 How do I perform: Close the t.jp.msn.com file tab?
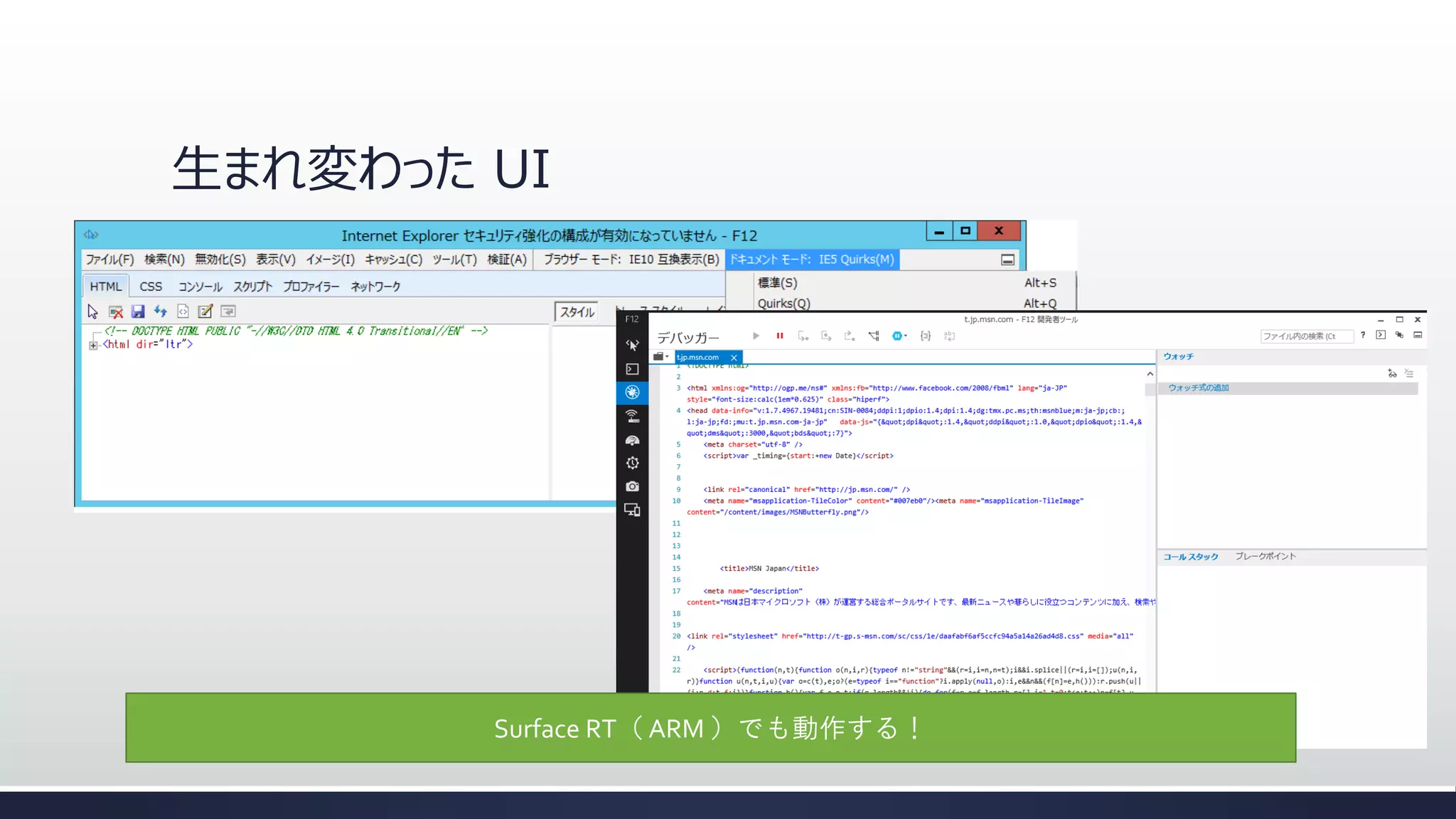pos(734,358)
